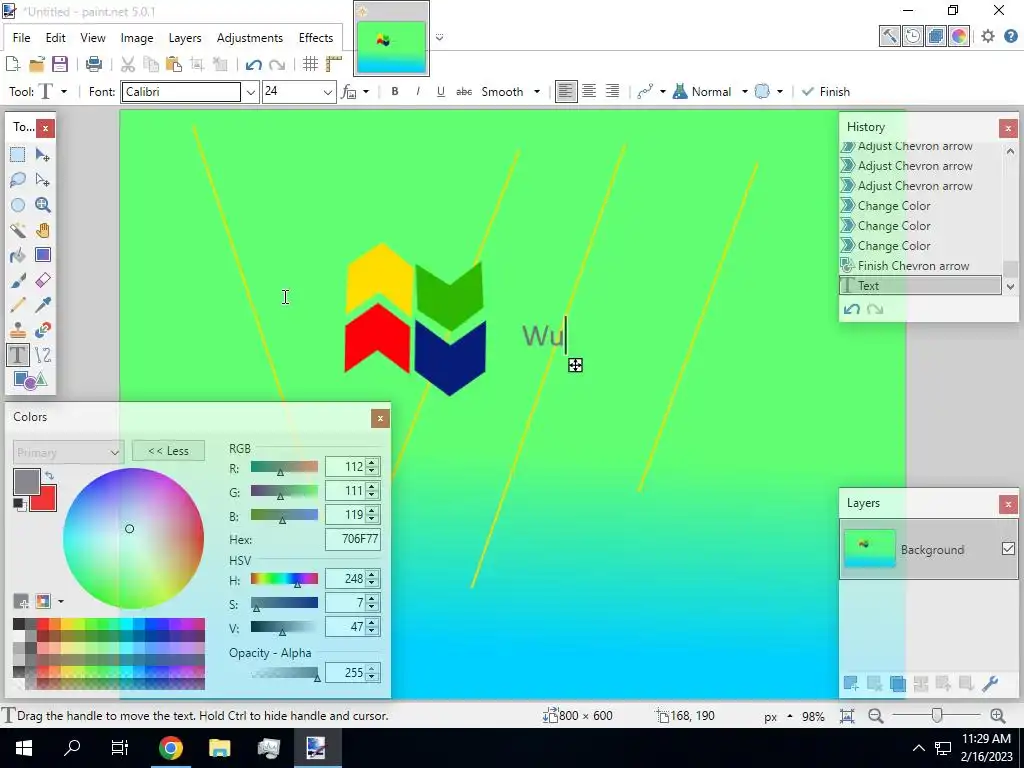Screen dimensions: 1024x768
Task: Select the Pencil tool
Action: point(18,305)
